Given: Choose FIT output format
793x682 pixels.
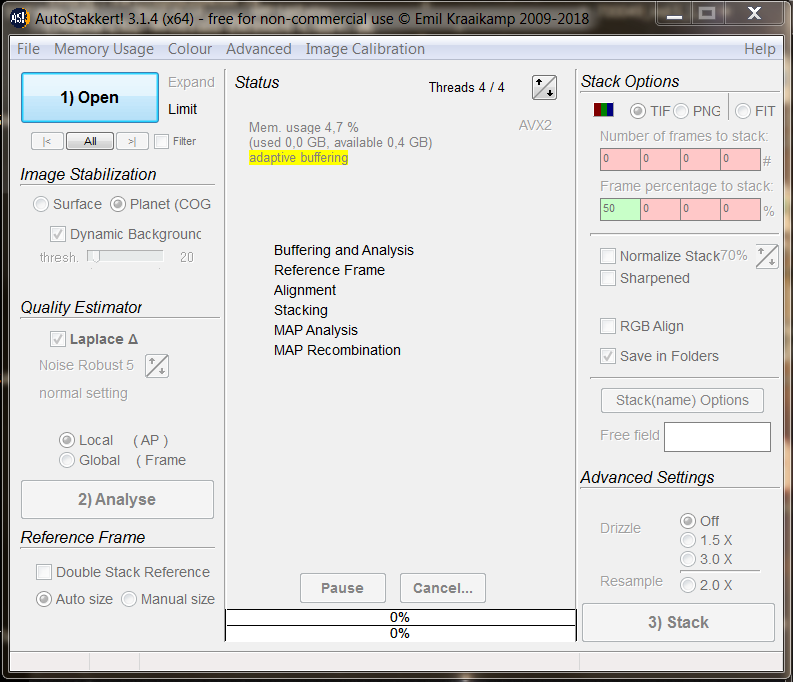Looking at the screenshot, I should 743,111.
